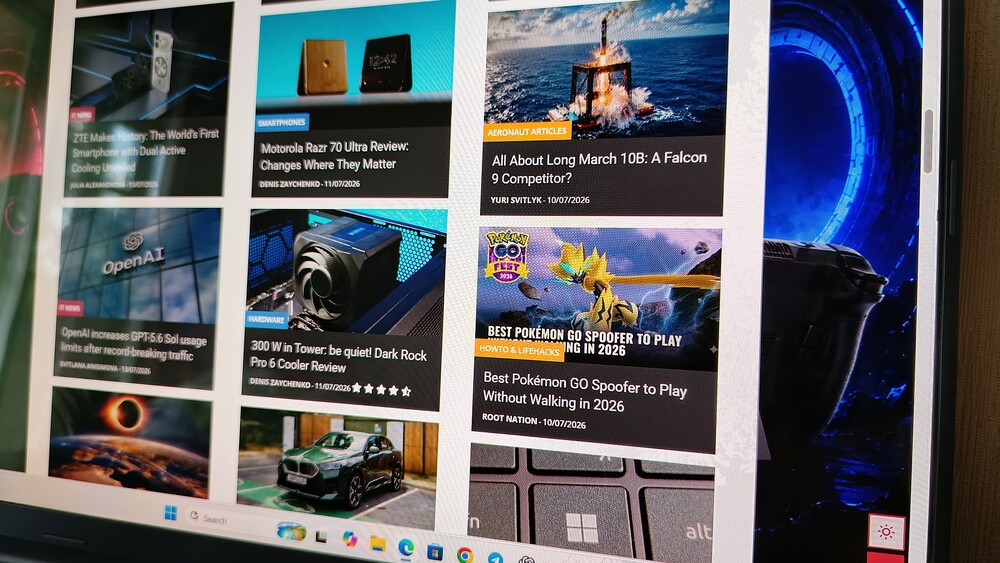The image size is (1000, 563).
Task: Open '300 W in Tower: be quiet! Dark Rock' headline
Action: coord(338,357)
